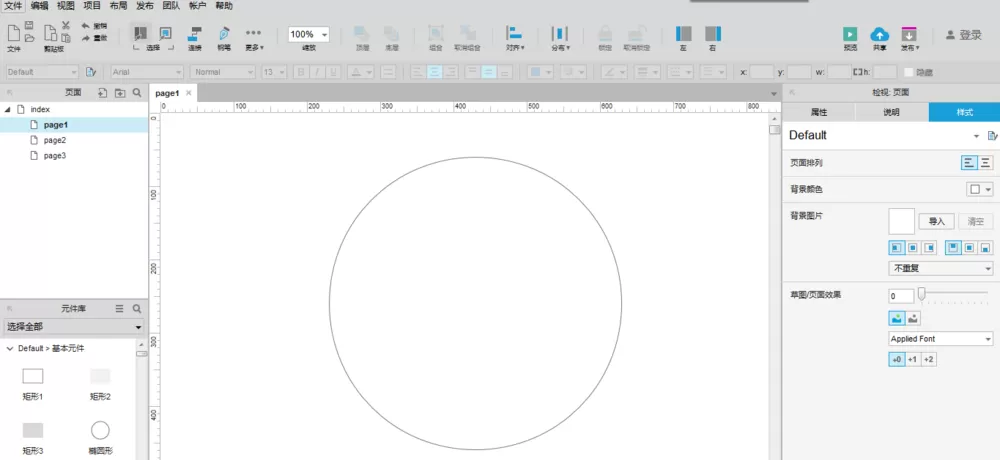Select the color page effect icon
1000x460 pixels.
[897, 318]
